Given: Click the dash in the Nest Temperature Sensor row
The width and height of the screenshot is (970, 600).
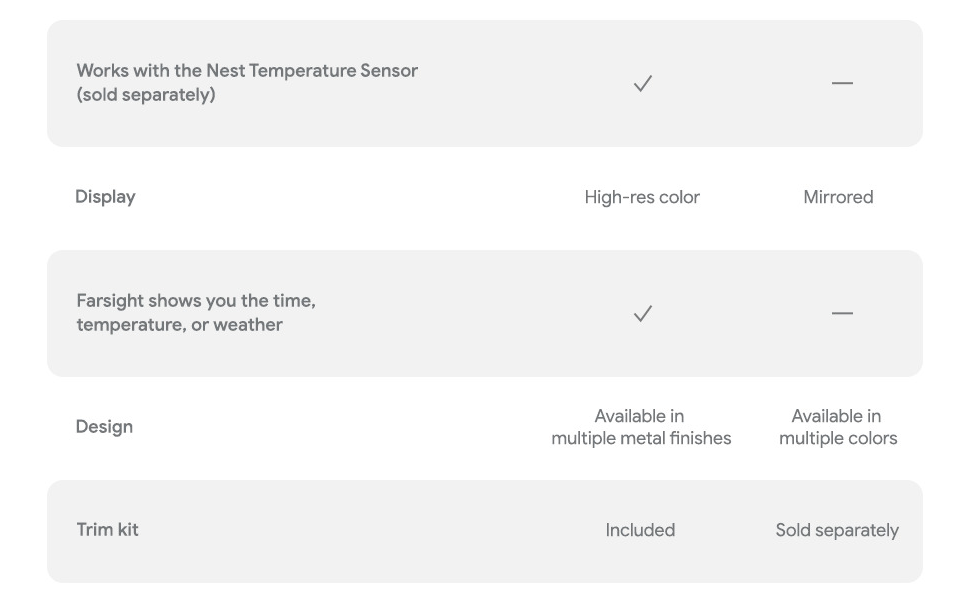Looking at the screenshot, I should pos(842,84).
